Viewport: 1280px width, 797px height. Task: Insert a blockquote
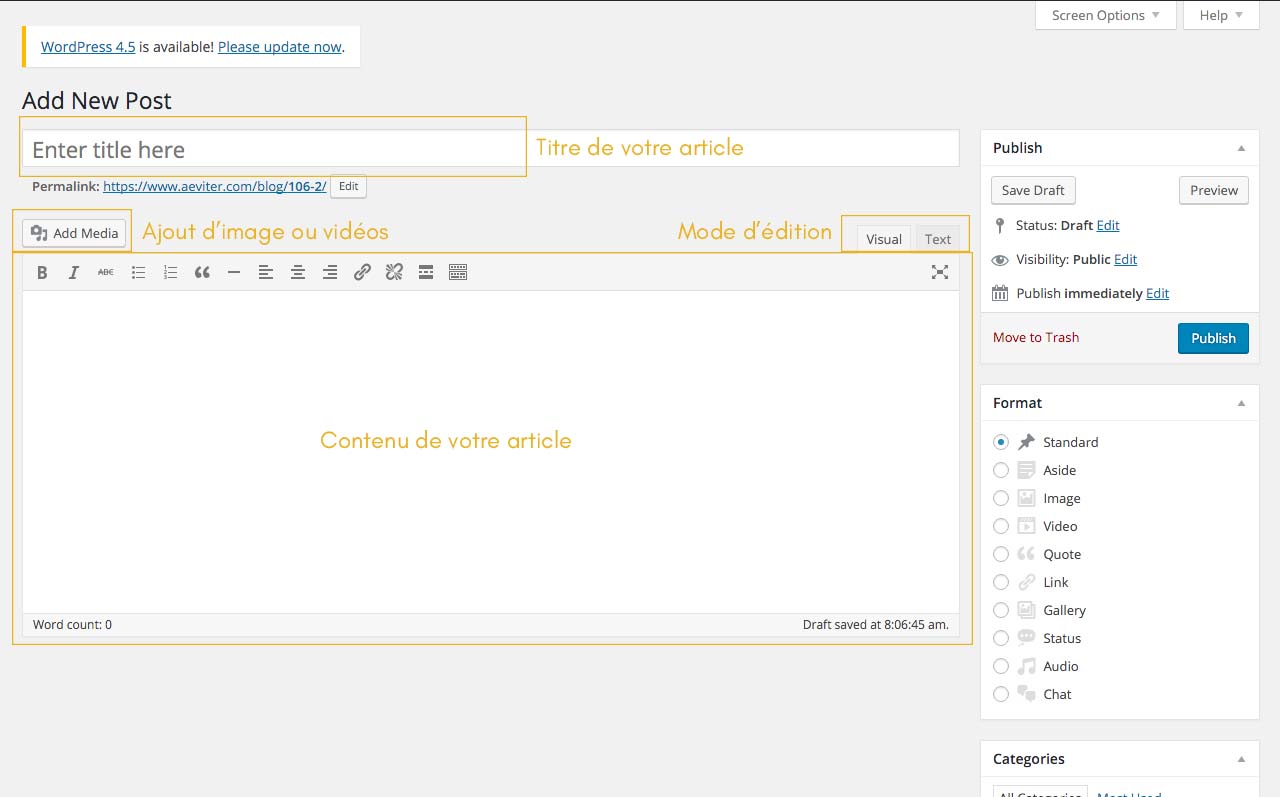pos(202,272)
